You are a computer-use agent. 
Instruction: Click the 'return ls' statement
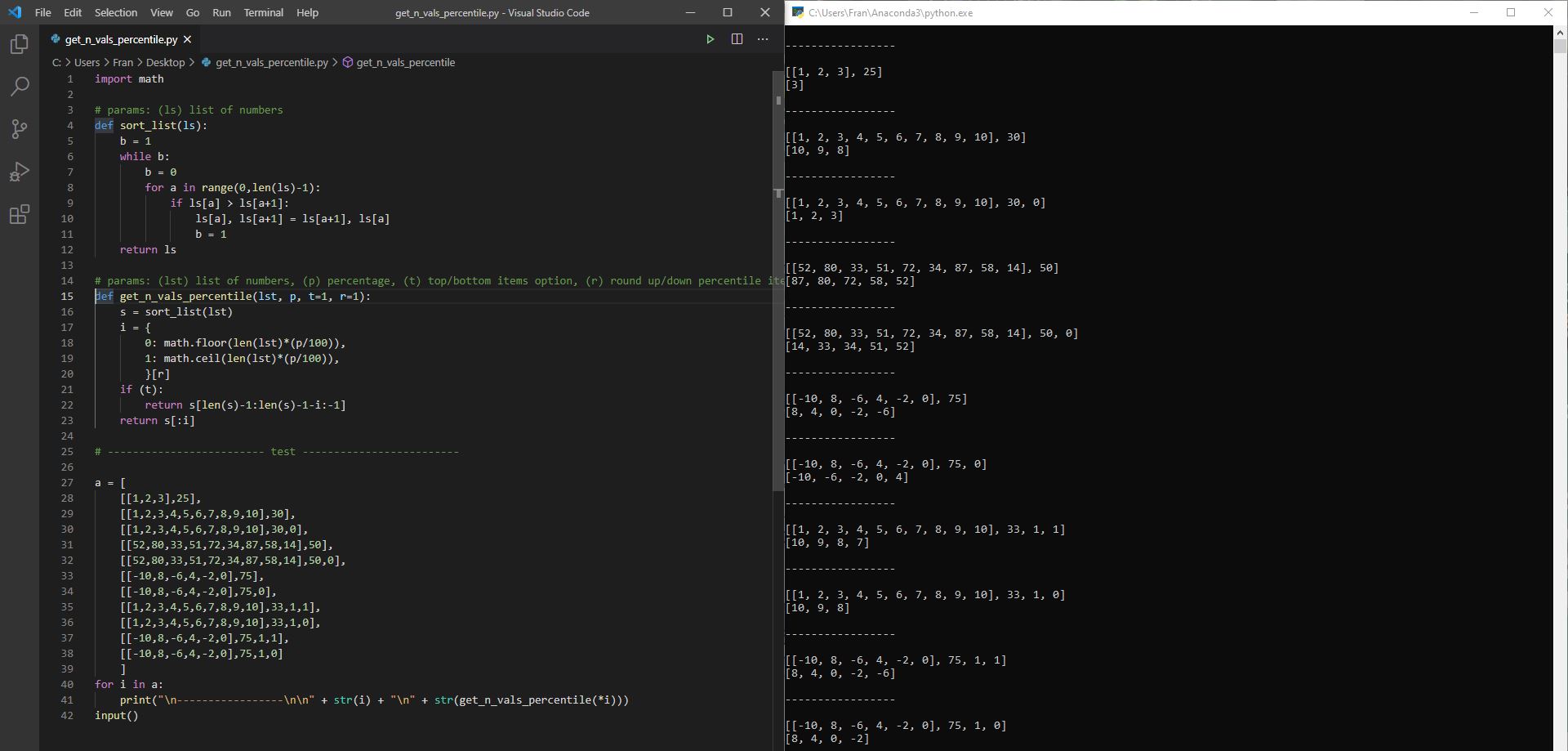click(148, 249)
